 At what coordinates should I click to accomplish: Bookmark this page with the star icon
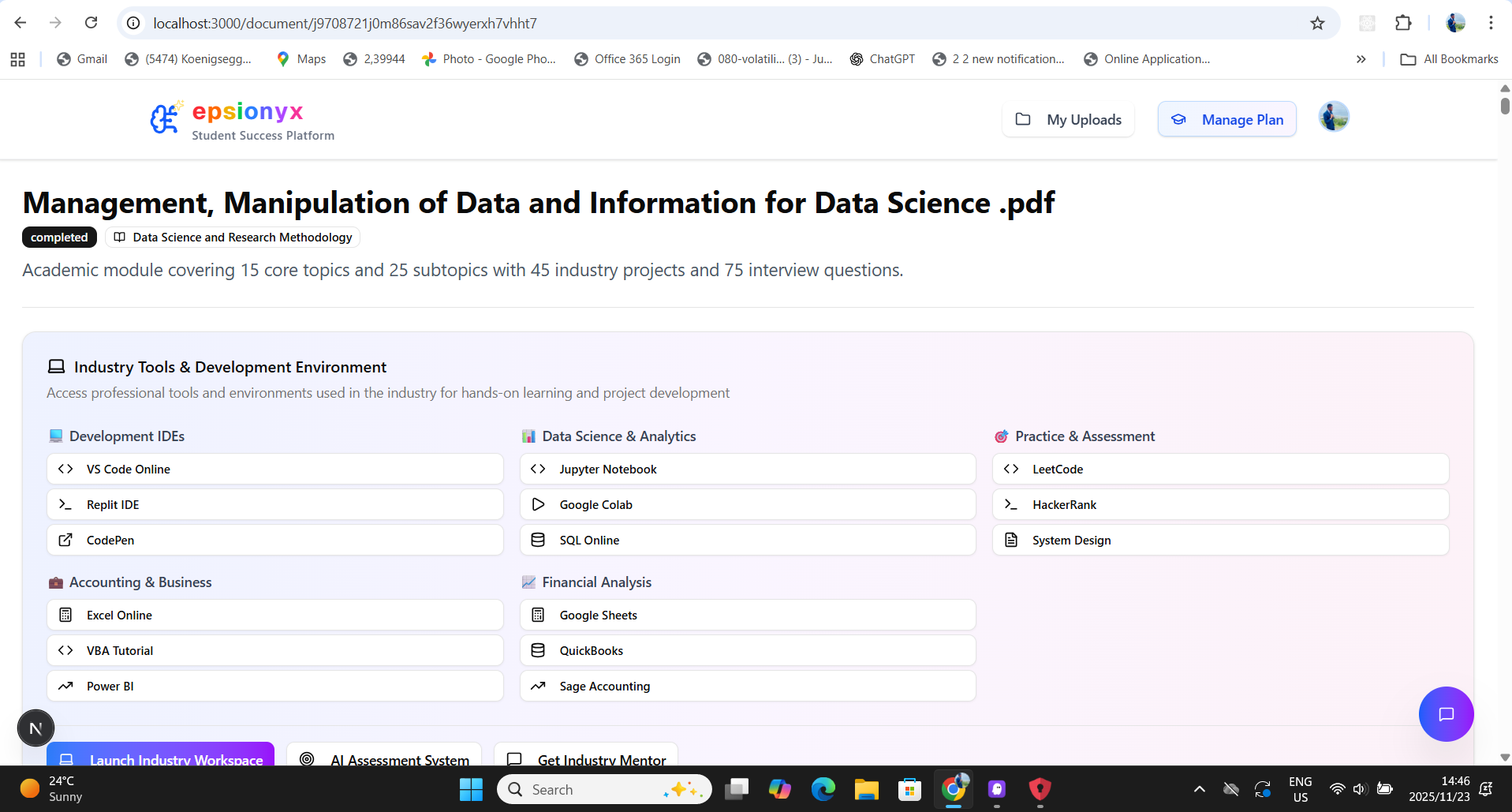pyautogui.click(x=1317, y=23)
